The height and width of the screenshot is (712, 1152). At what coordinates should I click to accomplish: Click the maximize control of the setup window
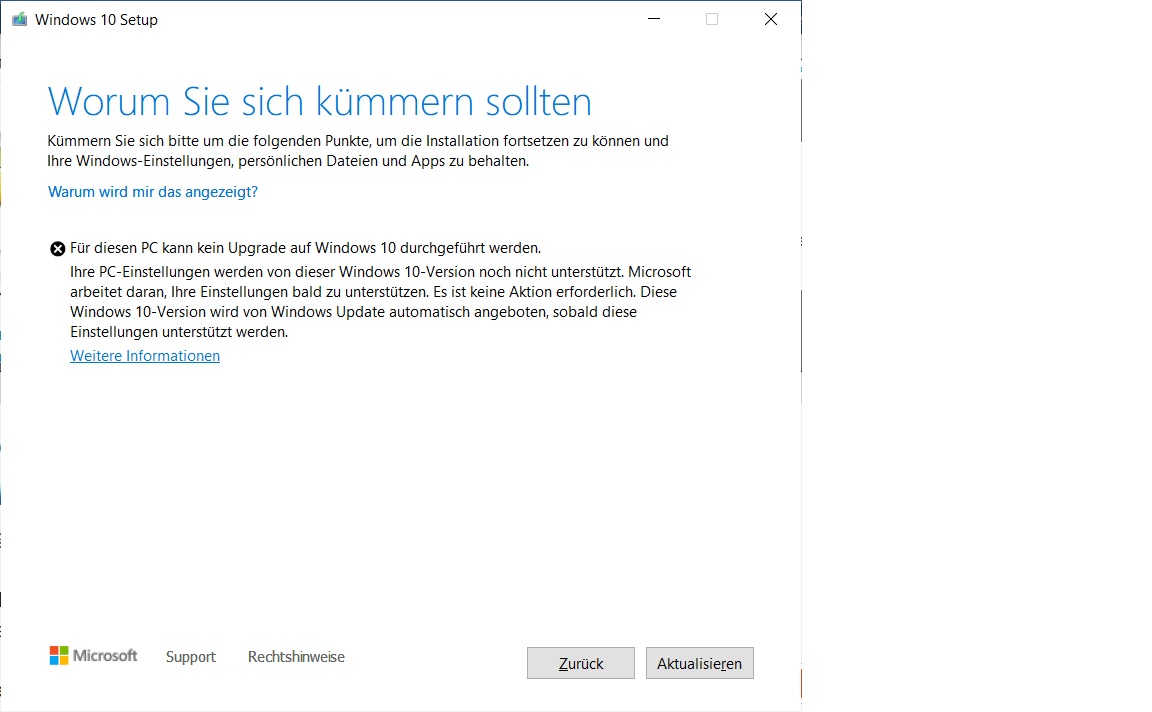pyautogui.click(x=711, y=18)
